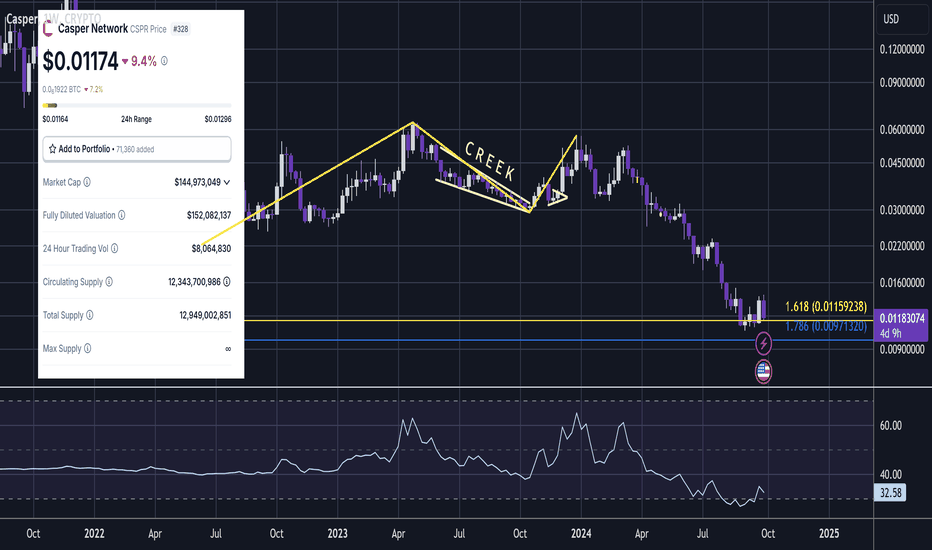Open the Market Cap info icon
The height and width of the screenshot is (550, 932).
click(87, 182)
